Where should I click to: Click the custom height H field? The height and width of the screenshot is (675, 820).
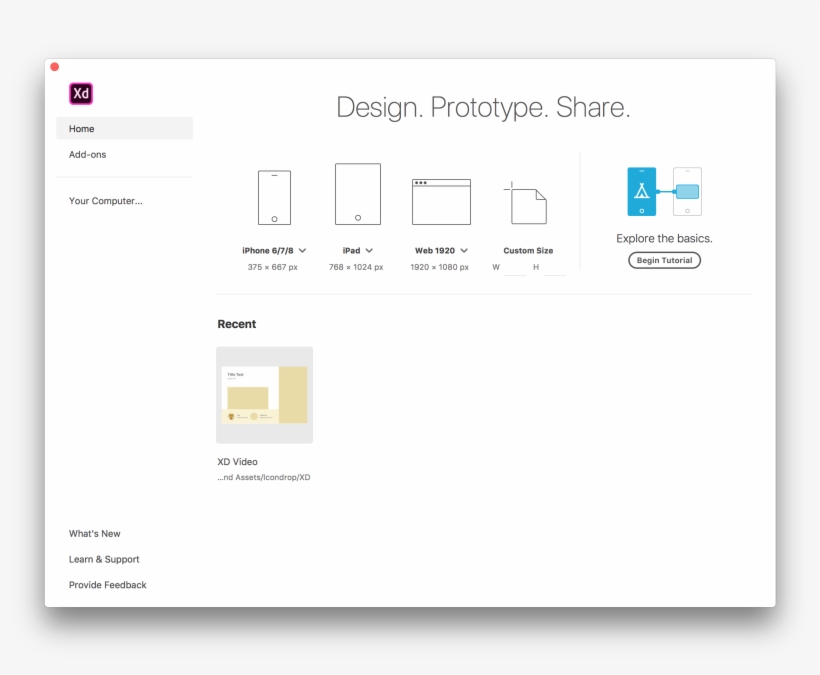(555, 268)
